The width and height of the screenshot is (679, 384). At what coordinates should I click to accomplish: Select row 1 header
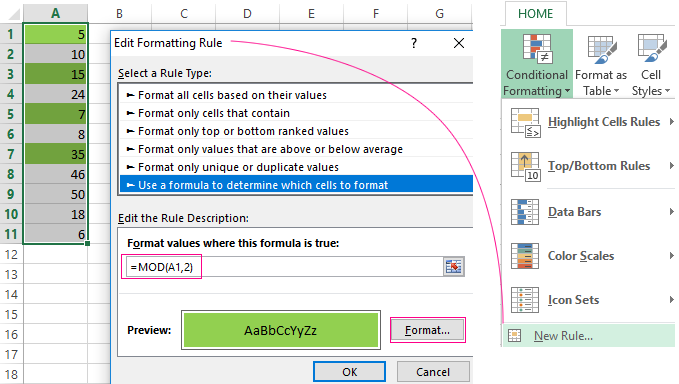click(x=11, y=34)
